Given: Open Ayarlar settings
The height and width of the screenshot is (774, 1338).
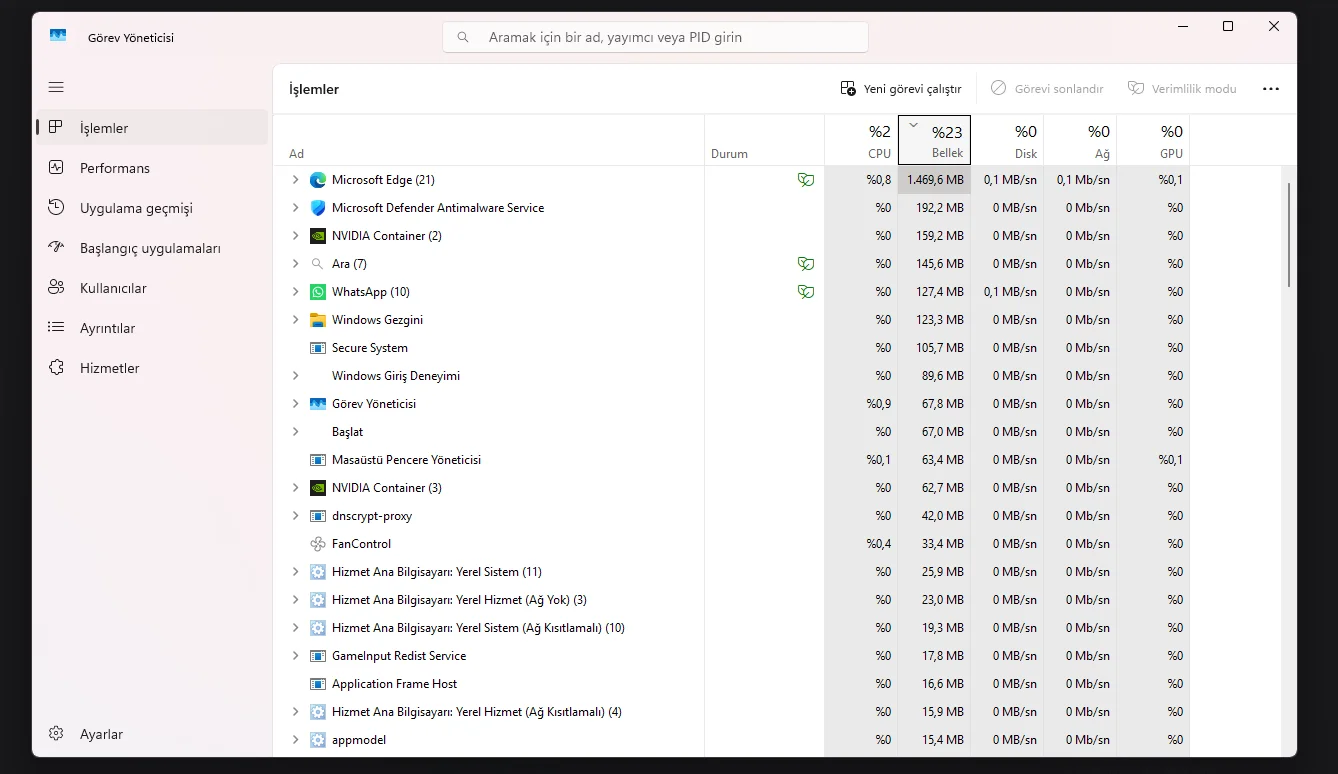Looking at the screenshot, I should [152, 734].
